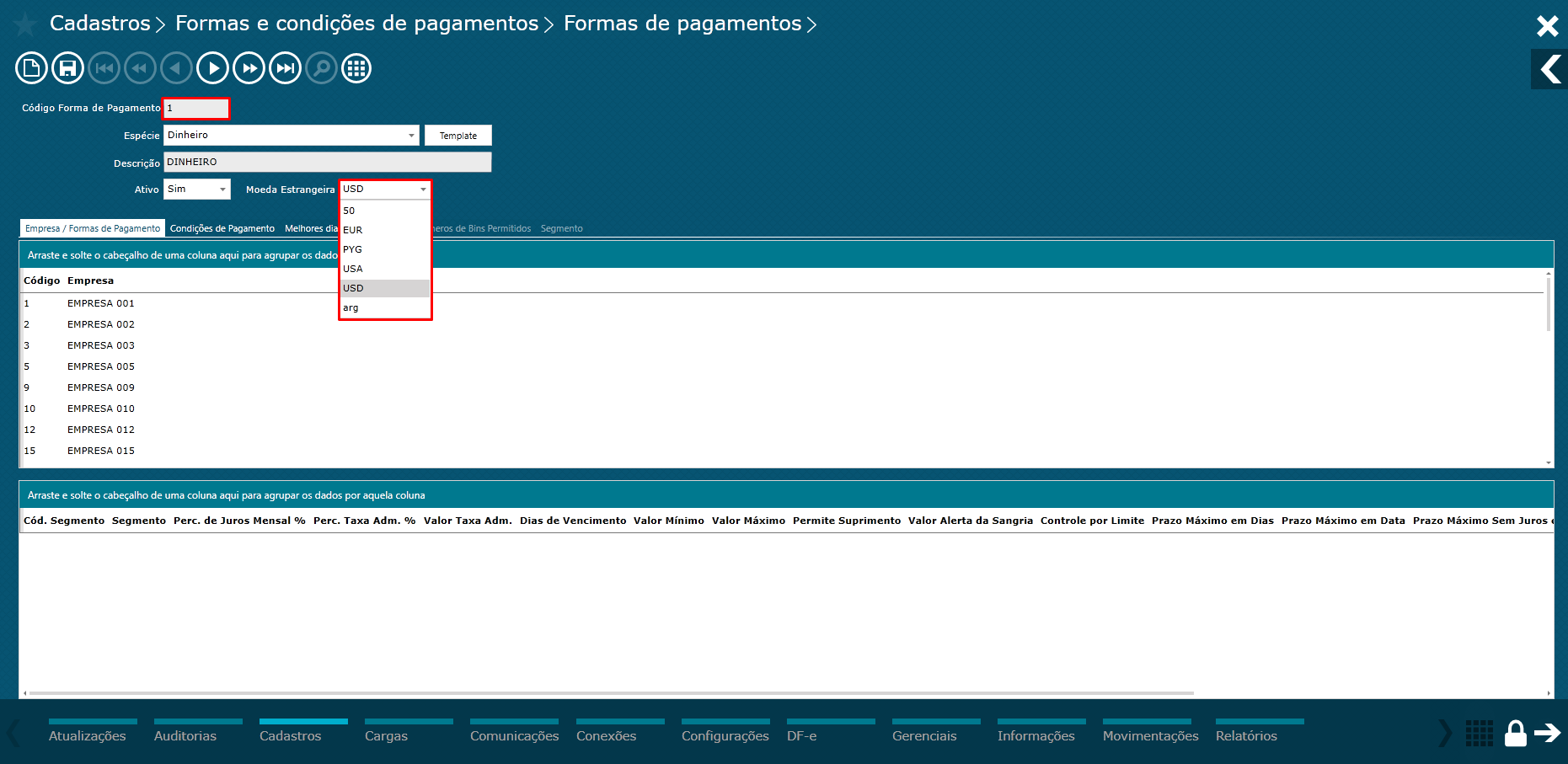Viewport: 1568px width, 764px height.
Task: Toggle the Moeda Estrangeira dropdown arrow
Action: point(423,190)
